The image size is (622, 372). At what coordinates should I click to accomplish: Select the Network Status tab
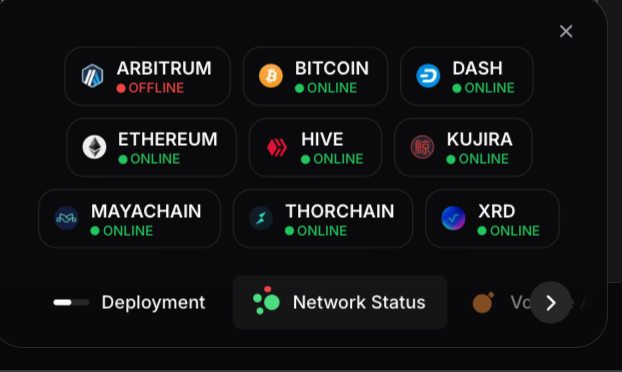point(340,303)
